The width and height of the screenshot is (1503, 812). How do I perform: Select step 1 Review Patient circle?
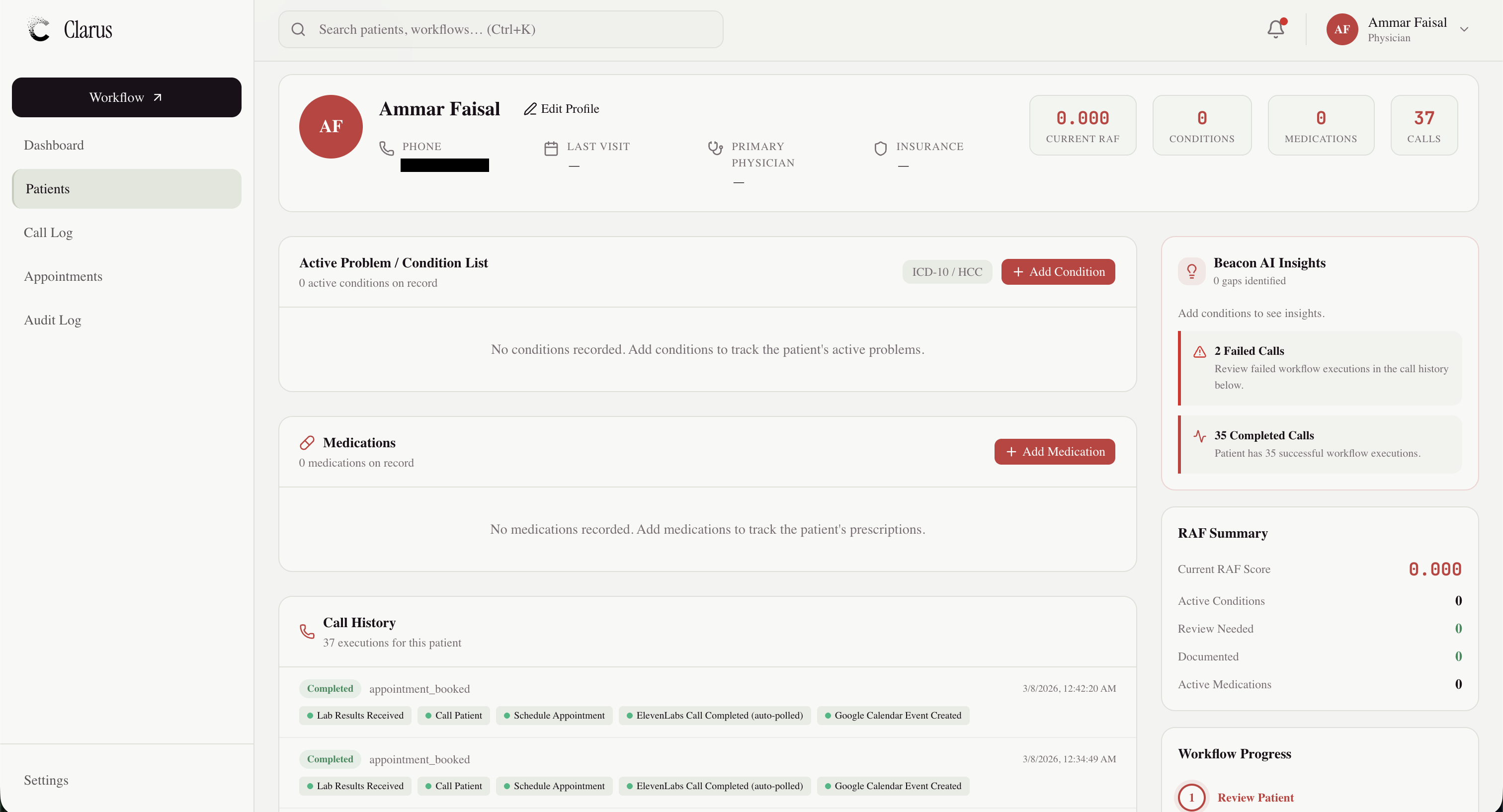(1191, 797)
